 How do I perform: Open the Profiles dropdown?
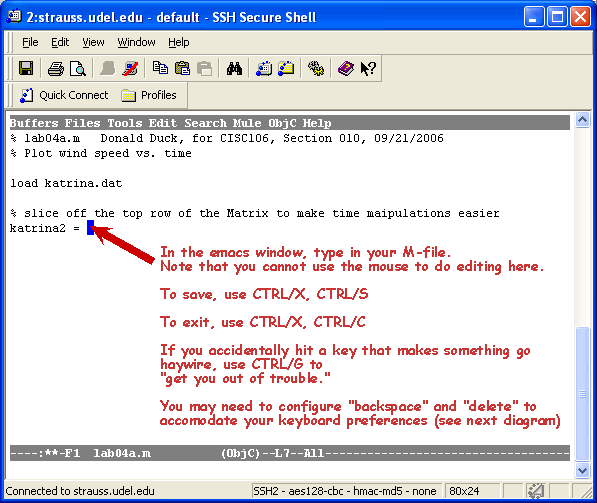pyautogui.click(x=149, y=95)
